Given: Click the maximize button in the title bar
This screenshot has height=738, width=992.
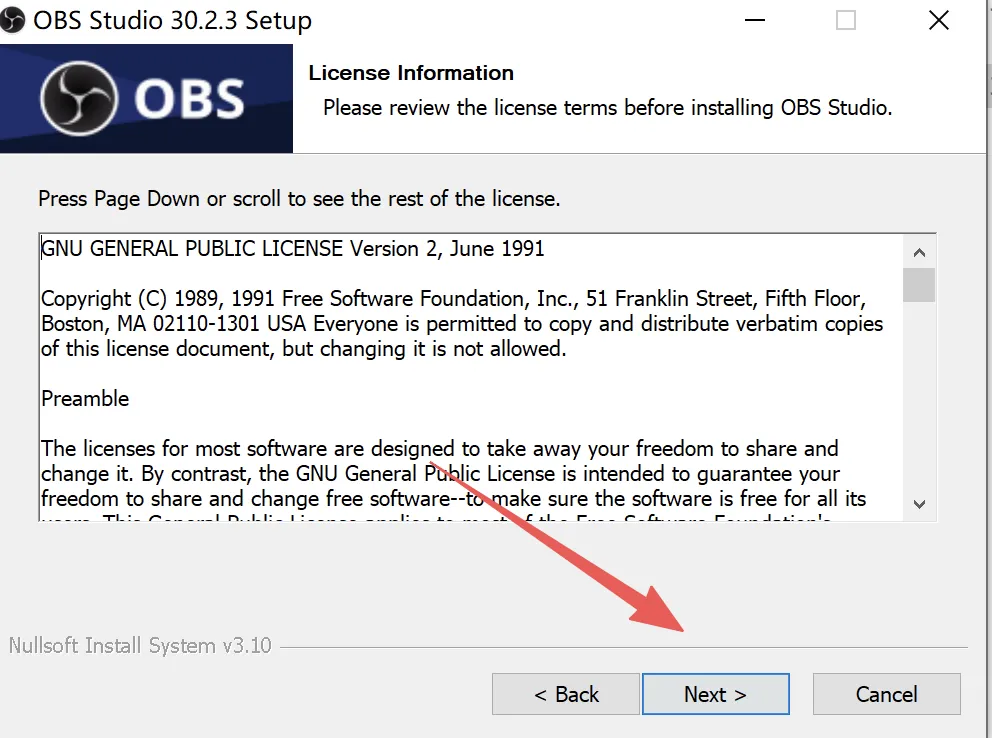Looking at the screenshot, I should pos(846,20).
